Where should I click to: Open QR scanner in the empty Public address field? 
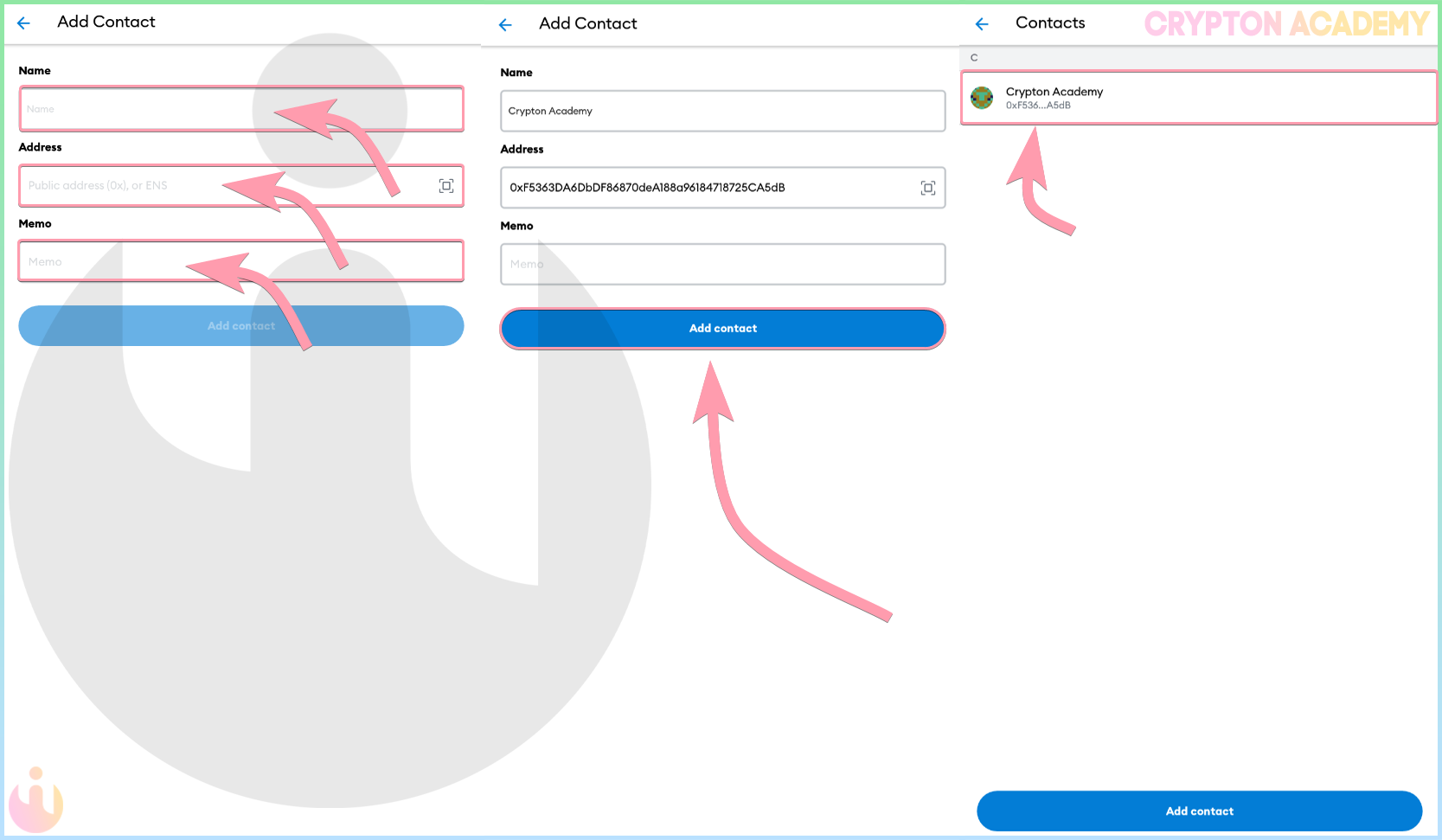click(446, 186)
